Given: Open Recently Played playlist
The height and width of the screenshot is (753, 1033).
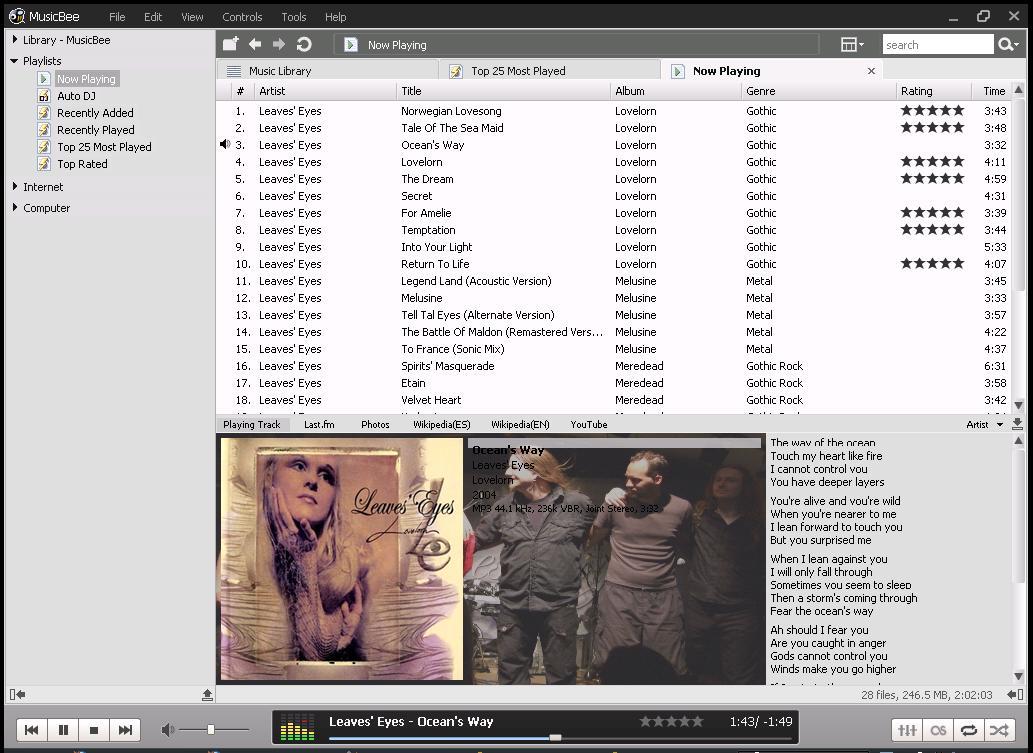Looking at the screenshot, I should coord(96,130).
